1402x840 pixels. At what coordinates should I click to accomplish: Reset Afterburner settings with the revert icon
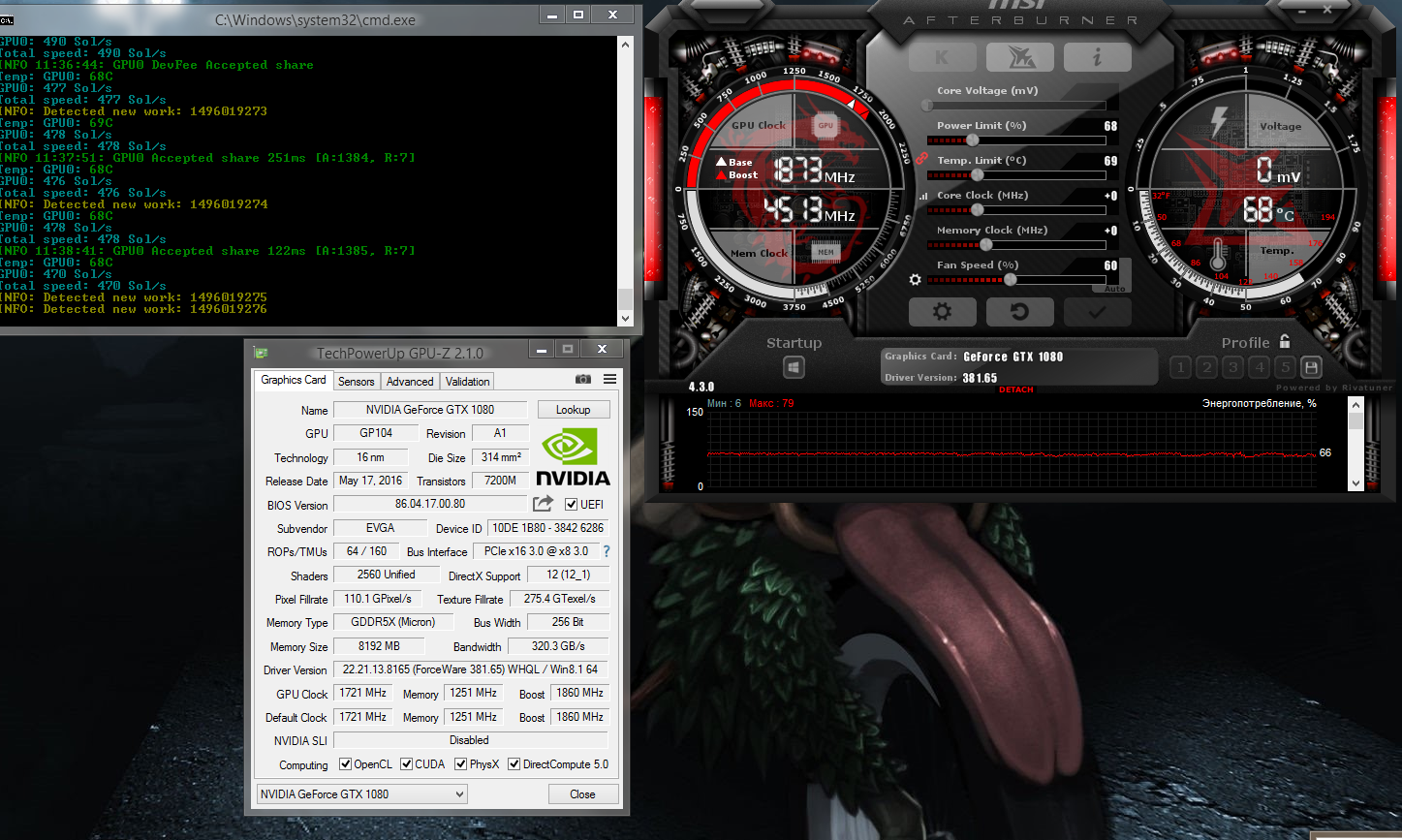(x=1019, y=312)
